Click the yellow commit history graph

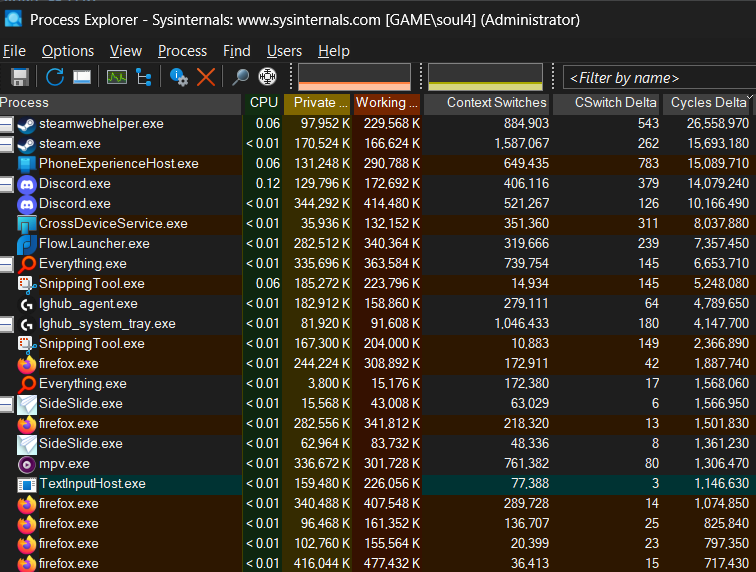(x=485, y=77)
